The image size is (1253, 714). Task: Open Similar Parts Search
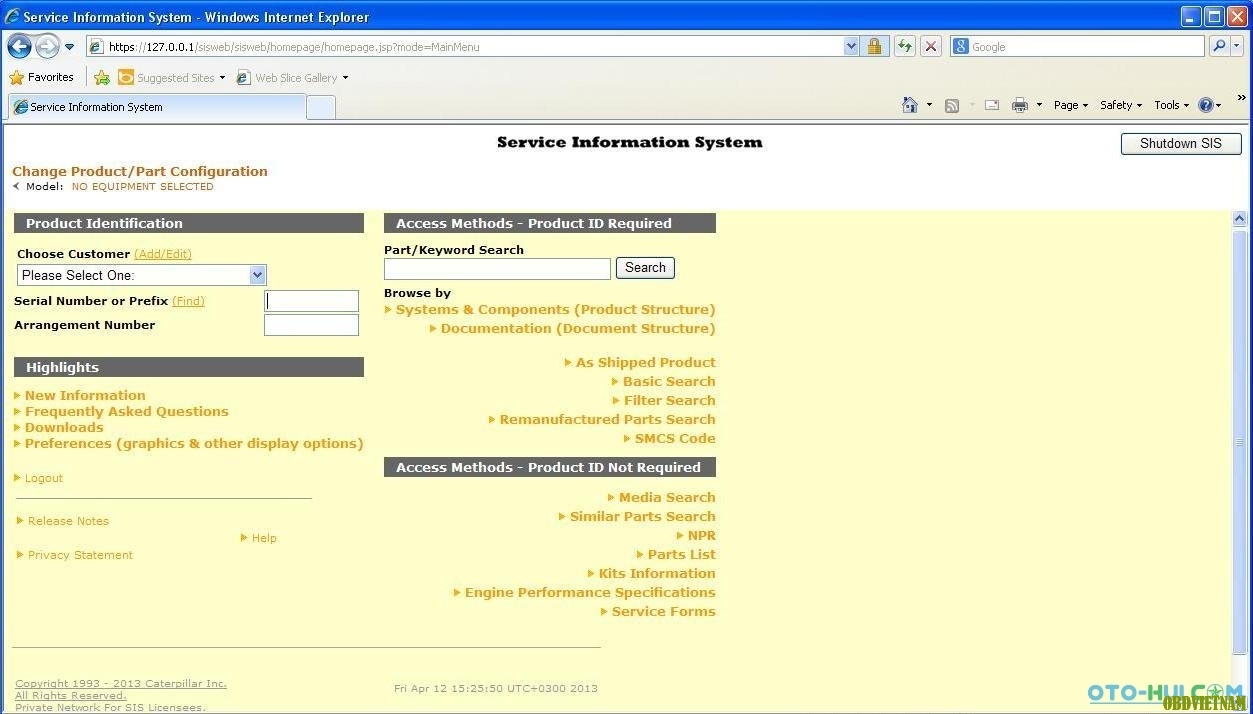click(x=643, y=517)
